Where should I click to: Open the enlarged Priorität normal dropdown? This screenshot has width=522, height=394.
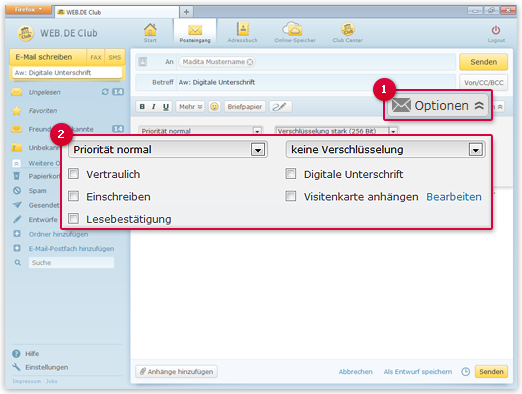(167, 149)
